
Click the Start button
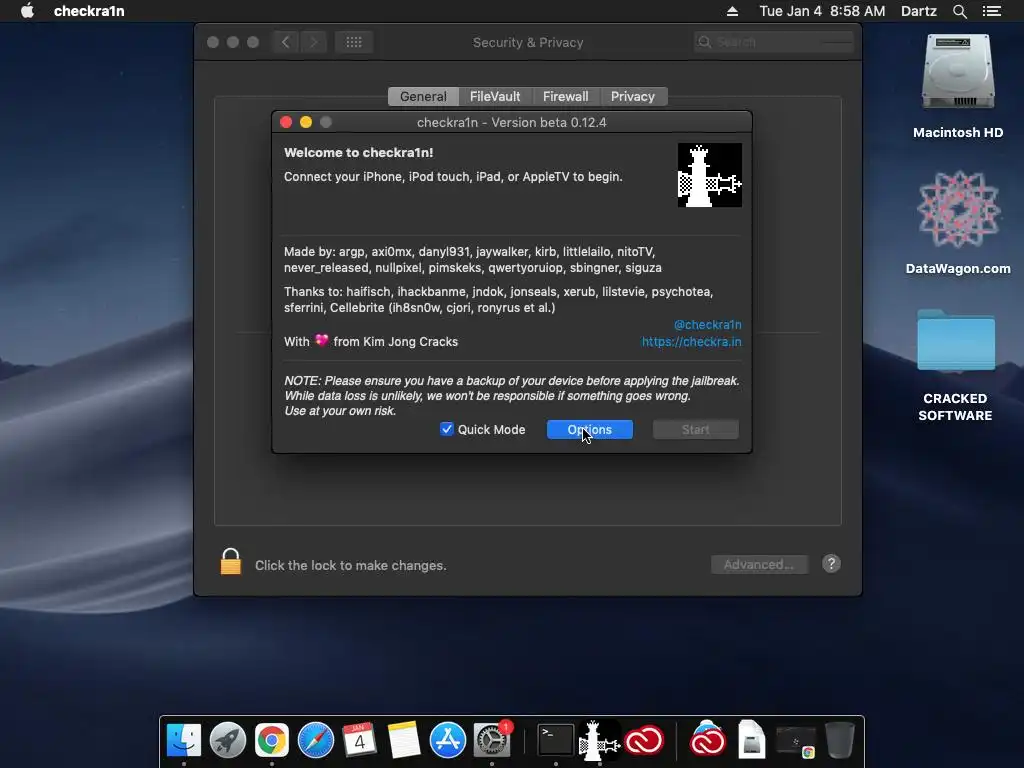[x=696, y=429]
